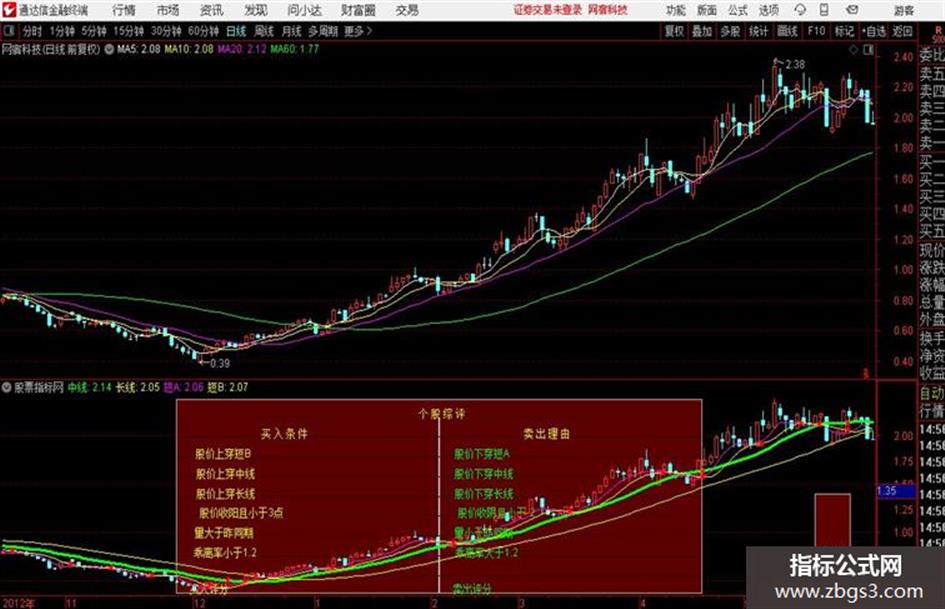Image resolution: width=945 pixels, height=609 pixels.
Task: Click the 游客 guest account label
Action: [x=904, y=10]
